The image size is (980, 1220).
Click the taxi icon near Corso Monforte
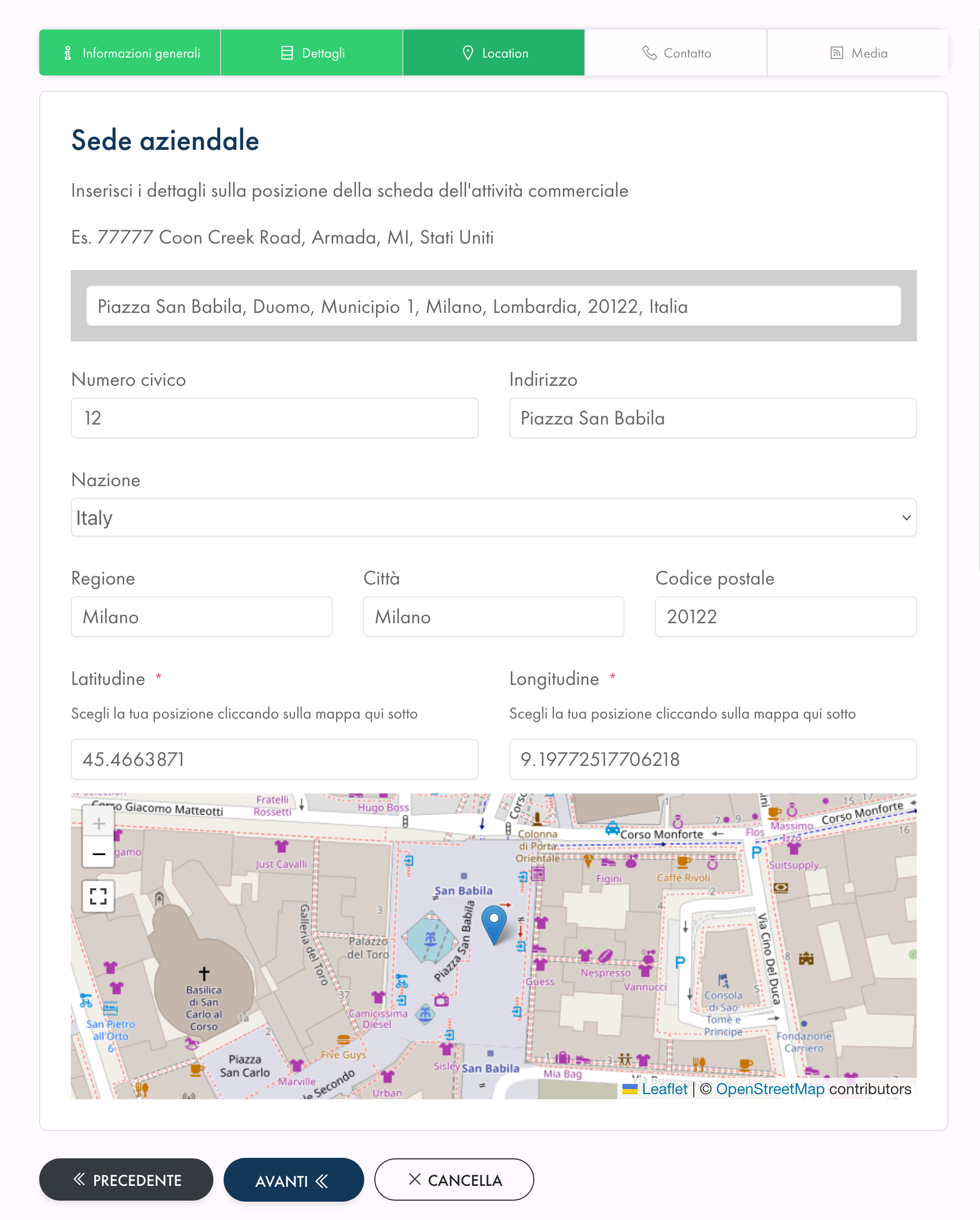(x=612, y=829)
